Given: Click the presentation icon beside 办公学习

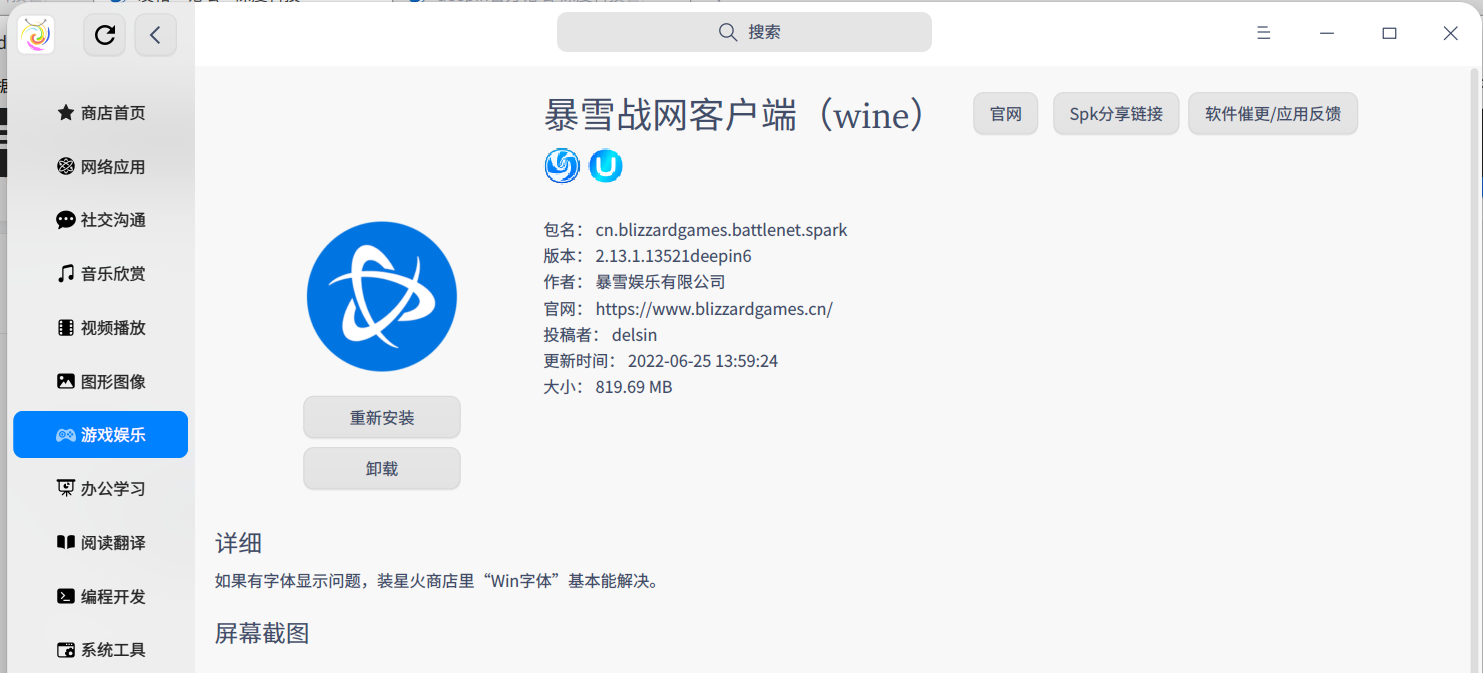Looking at the screenshot, I should 66,488.
